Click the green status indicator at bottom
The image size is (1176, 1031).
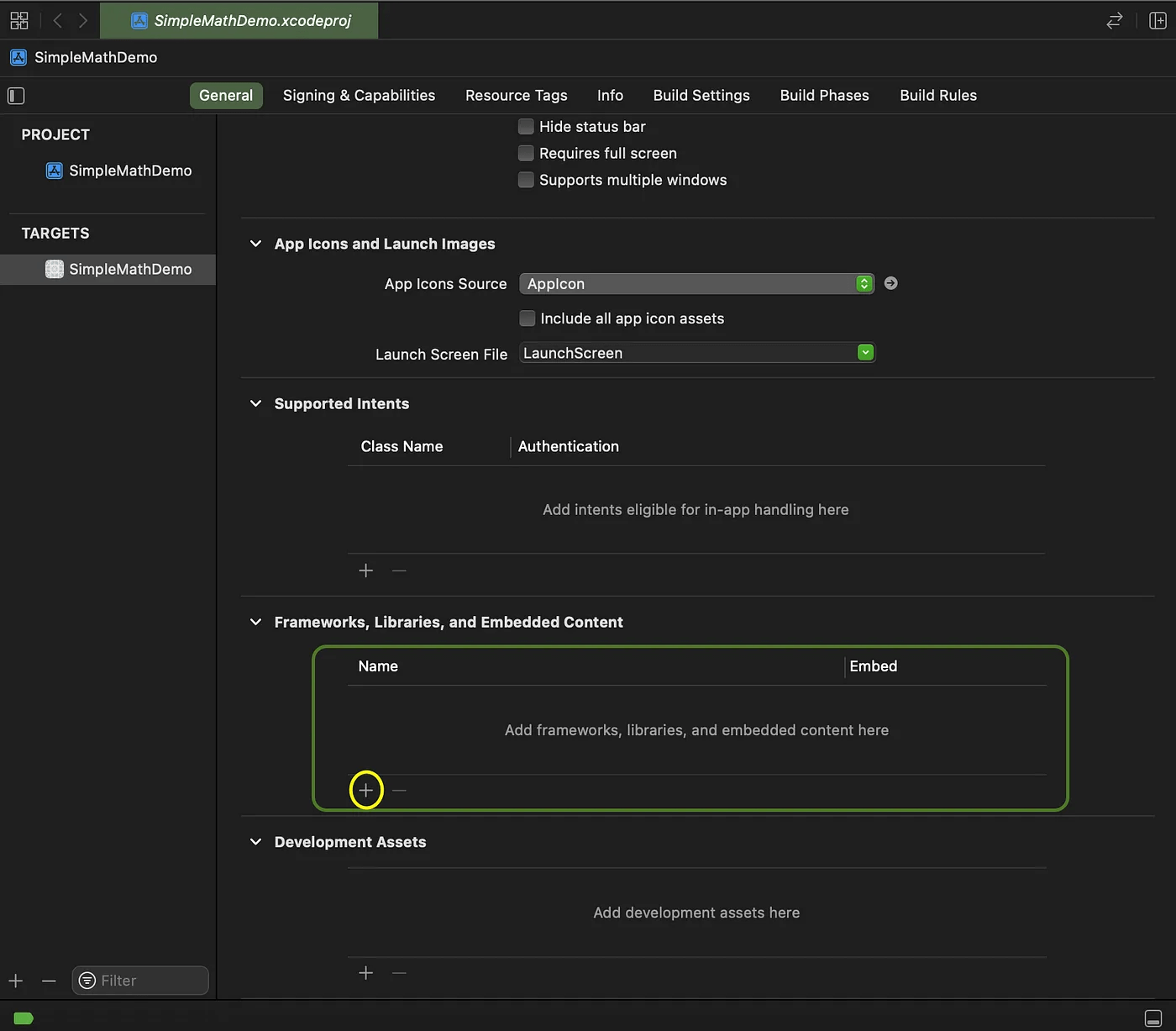pos(24,1018)
